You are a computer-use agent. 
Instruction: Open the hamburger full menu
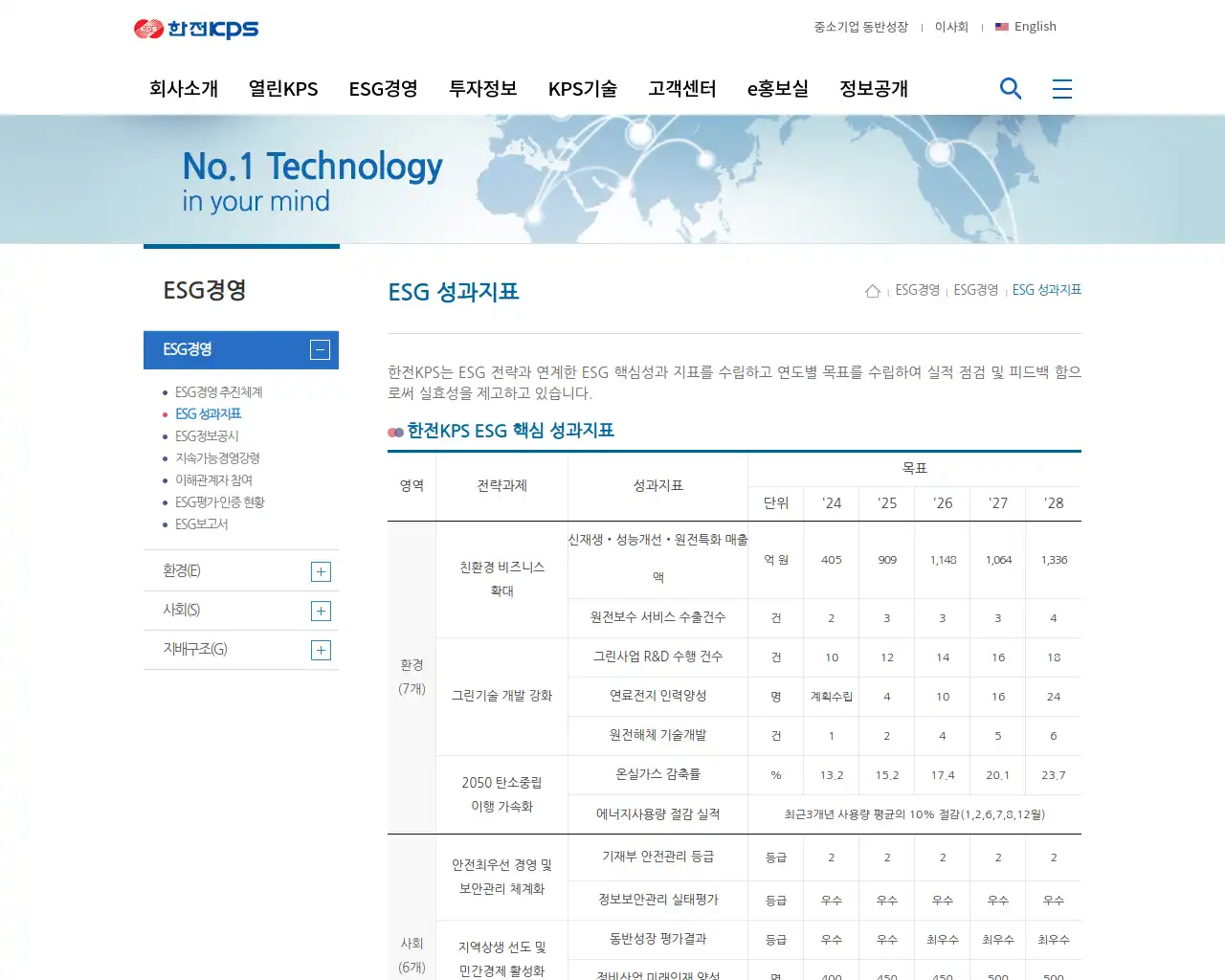coord(1061,88)
